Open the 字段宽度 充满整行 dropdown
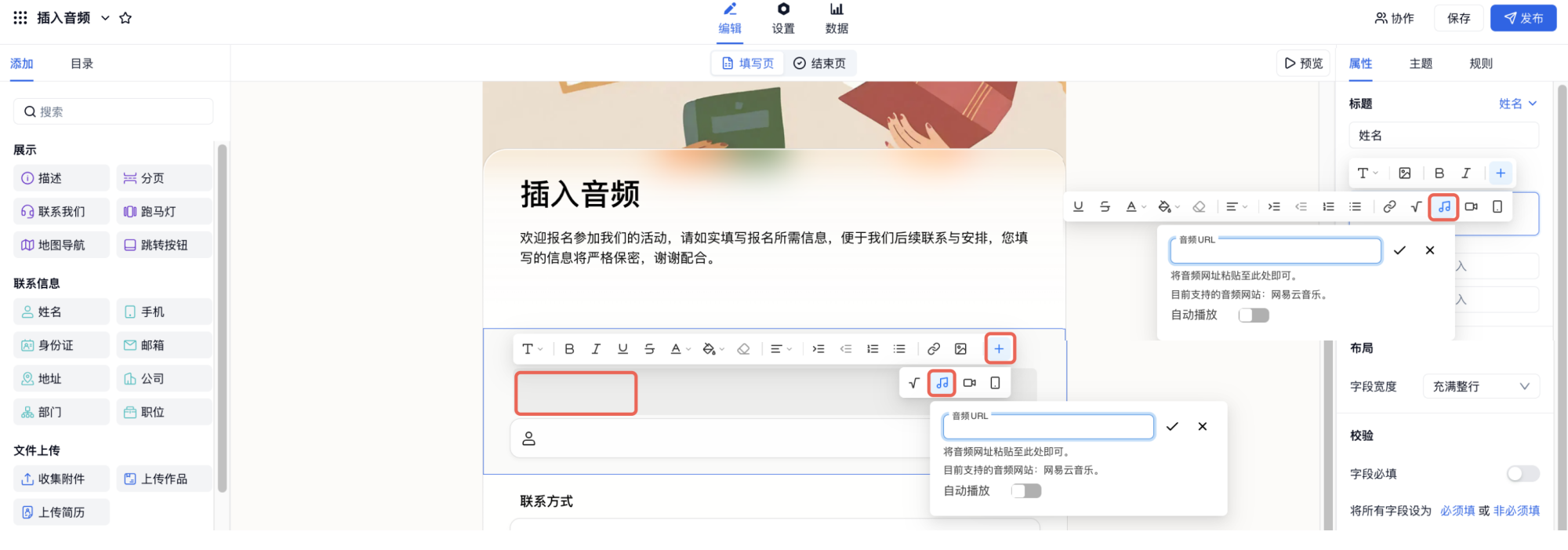This screenshot has width=1568, height=550. [1481, 386]
